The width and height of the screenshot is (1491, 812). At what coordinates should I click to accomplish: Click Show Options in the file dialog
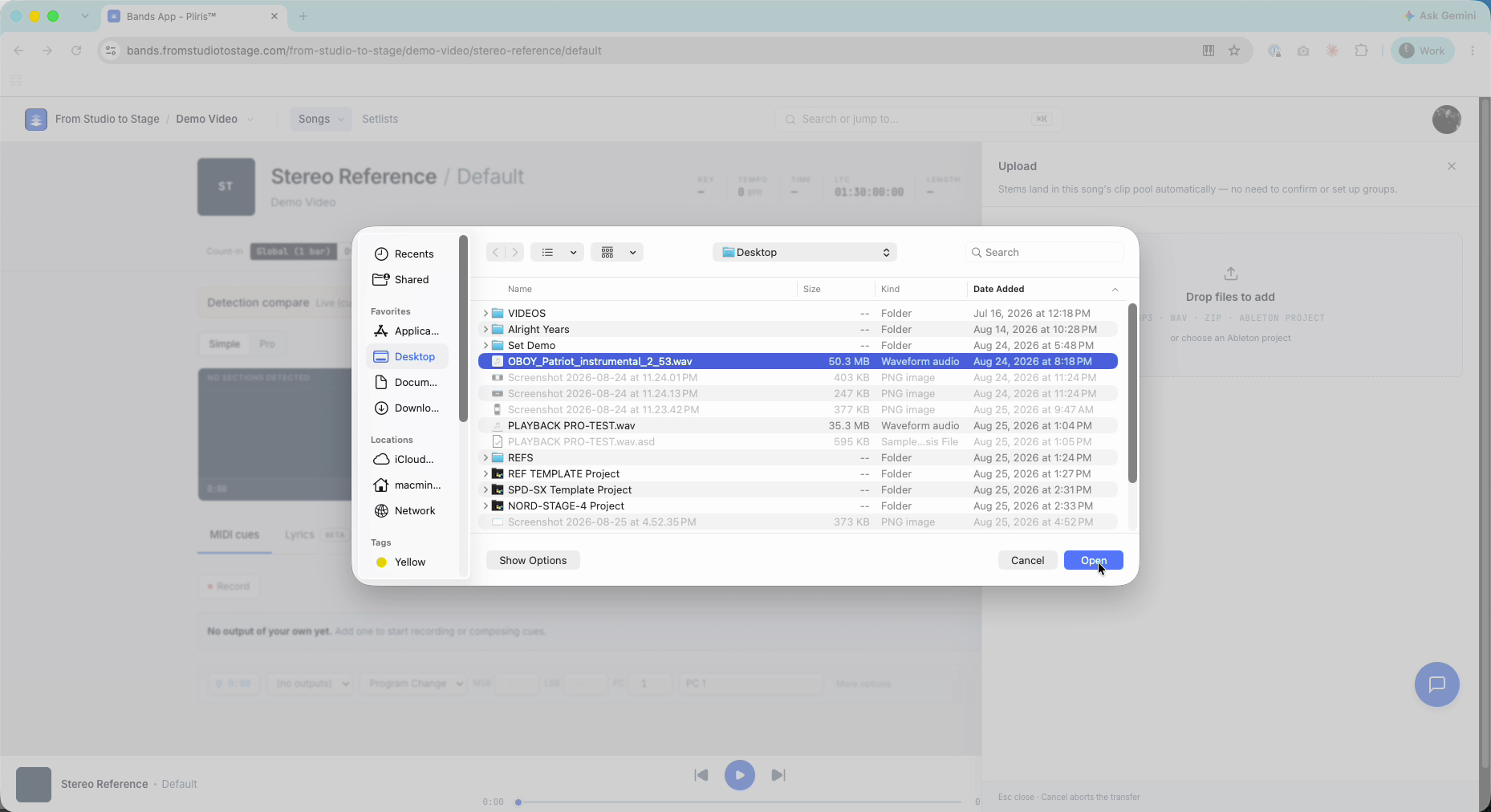pos(533,560)
